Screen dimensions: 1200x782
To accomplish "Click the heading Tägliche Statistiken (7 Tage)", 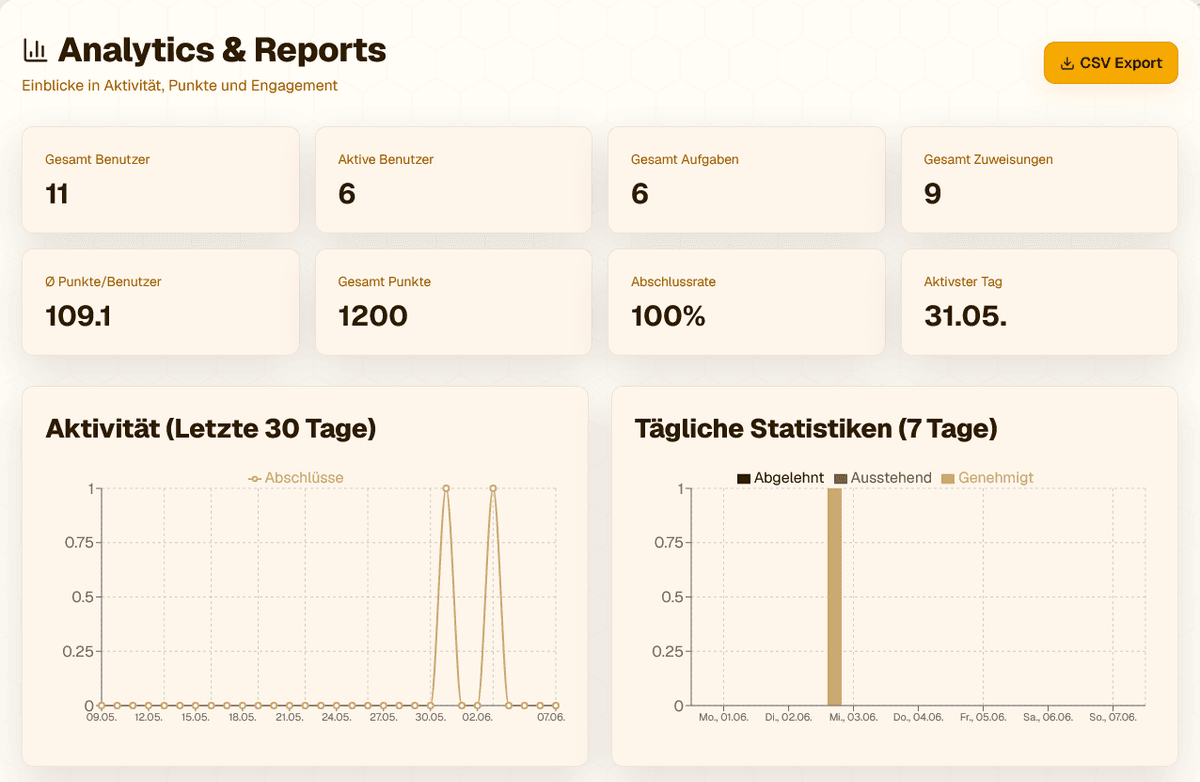I will (x=816, y=429).
